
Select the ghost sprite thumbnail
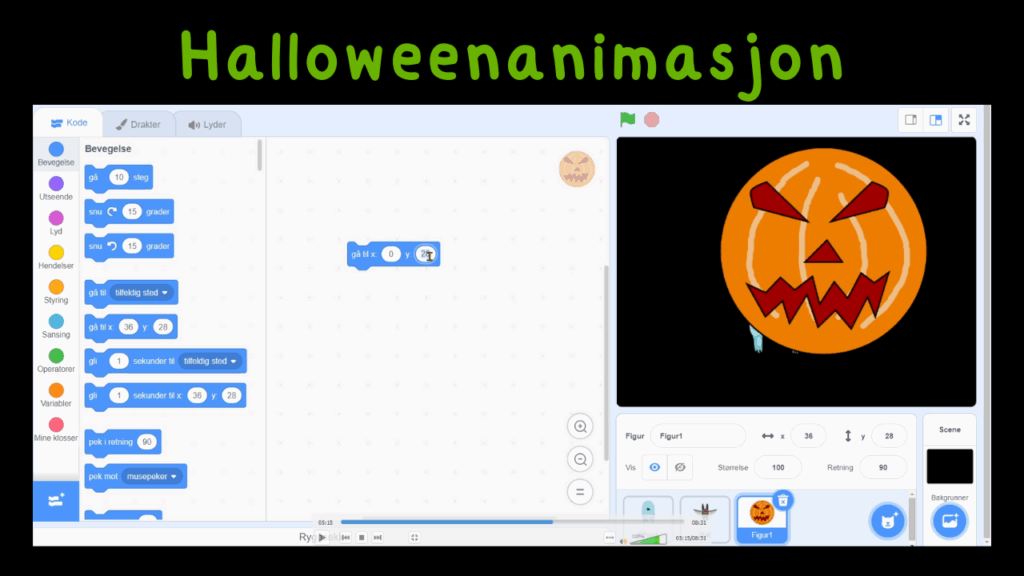[x=648, y=519]
